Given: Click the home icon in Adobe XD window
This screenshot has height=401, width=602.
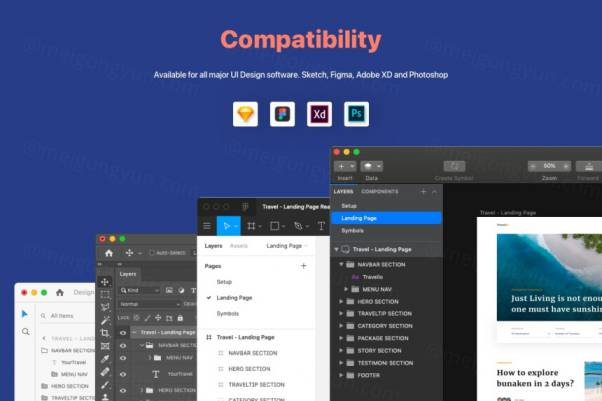Looking at the screenshot, I should click(x=60, y=292).
